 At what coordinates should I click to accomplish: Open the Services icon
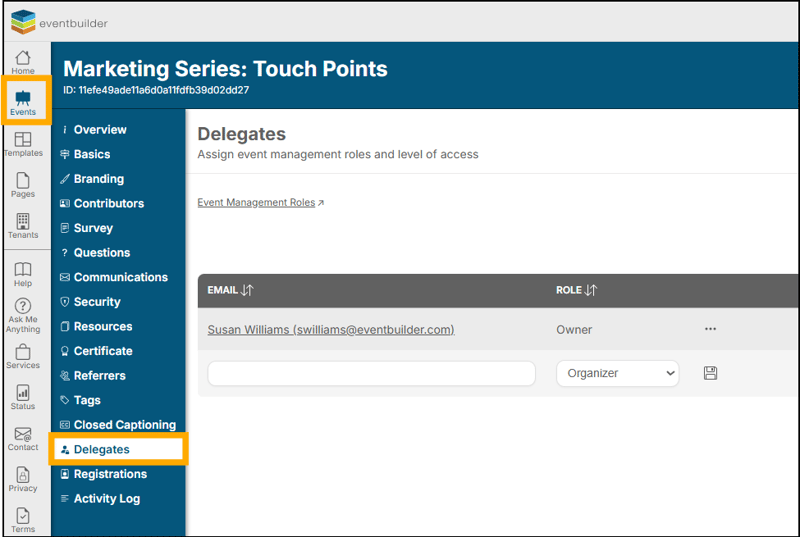[23, 356]
